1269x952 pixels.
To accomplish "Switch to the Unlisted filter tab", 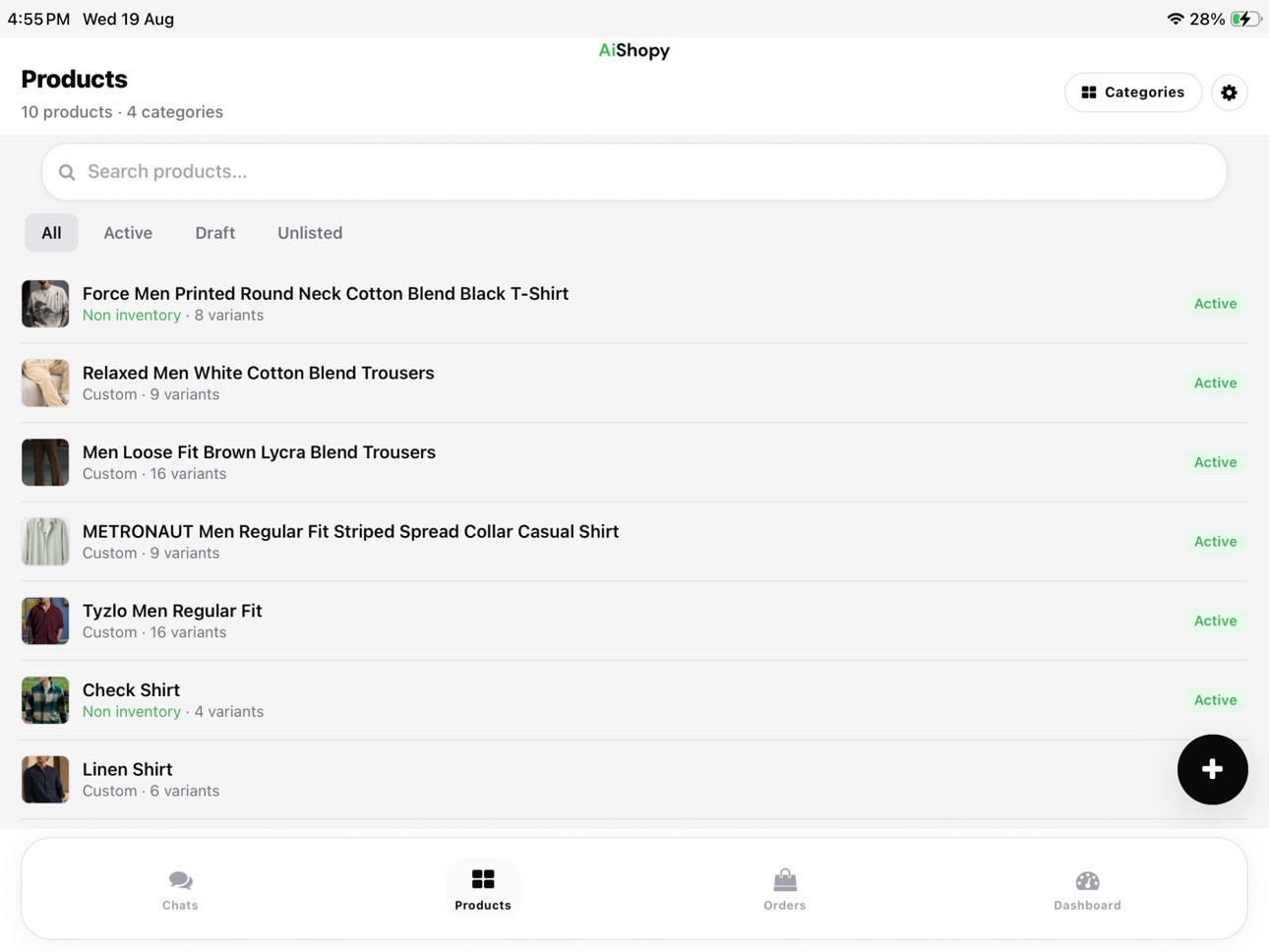I will coord(310,233).
